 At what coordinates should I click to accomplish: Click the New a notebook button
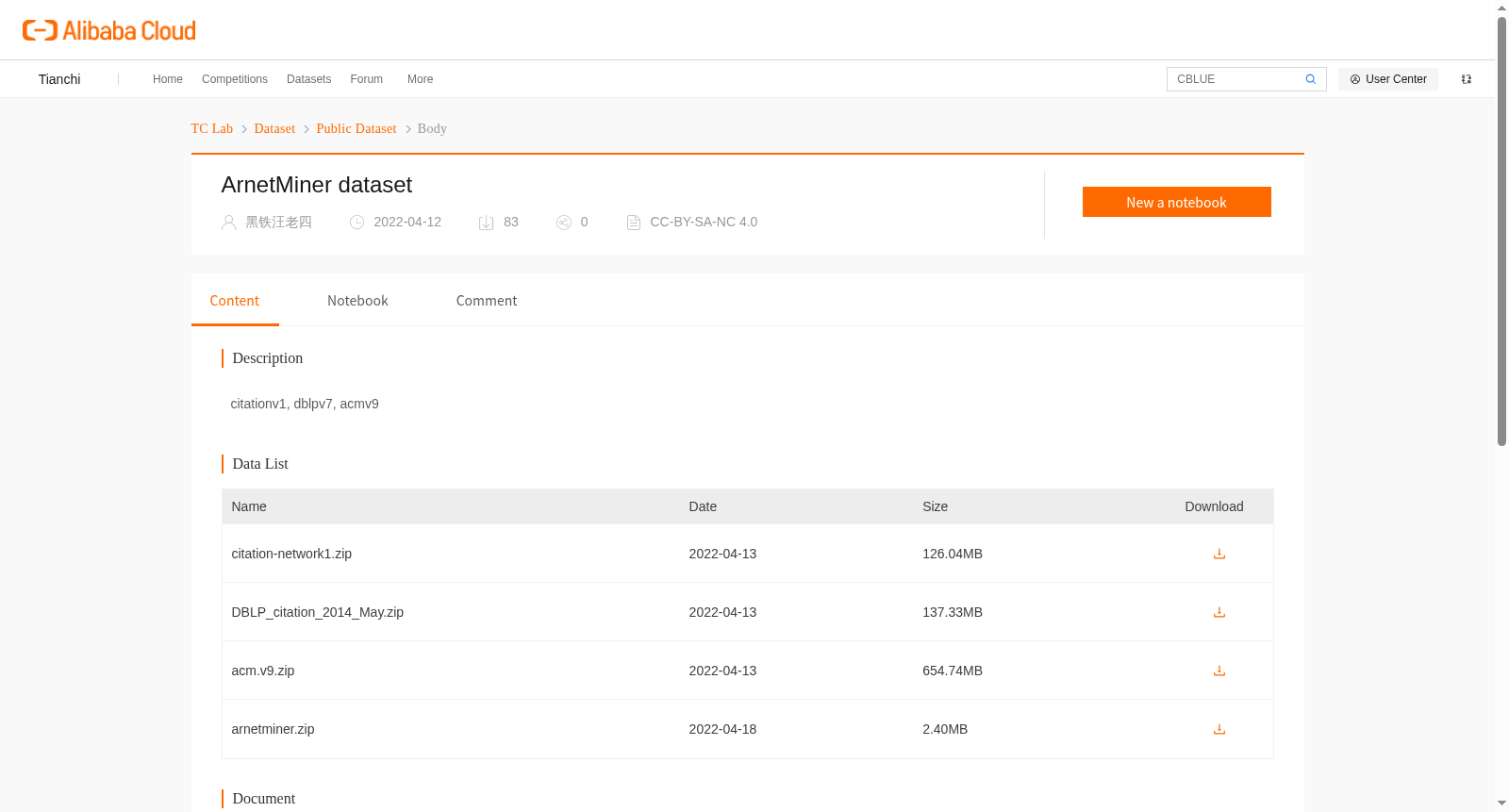point(1177,202)
